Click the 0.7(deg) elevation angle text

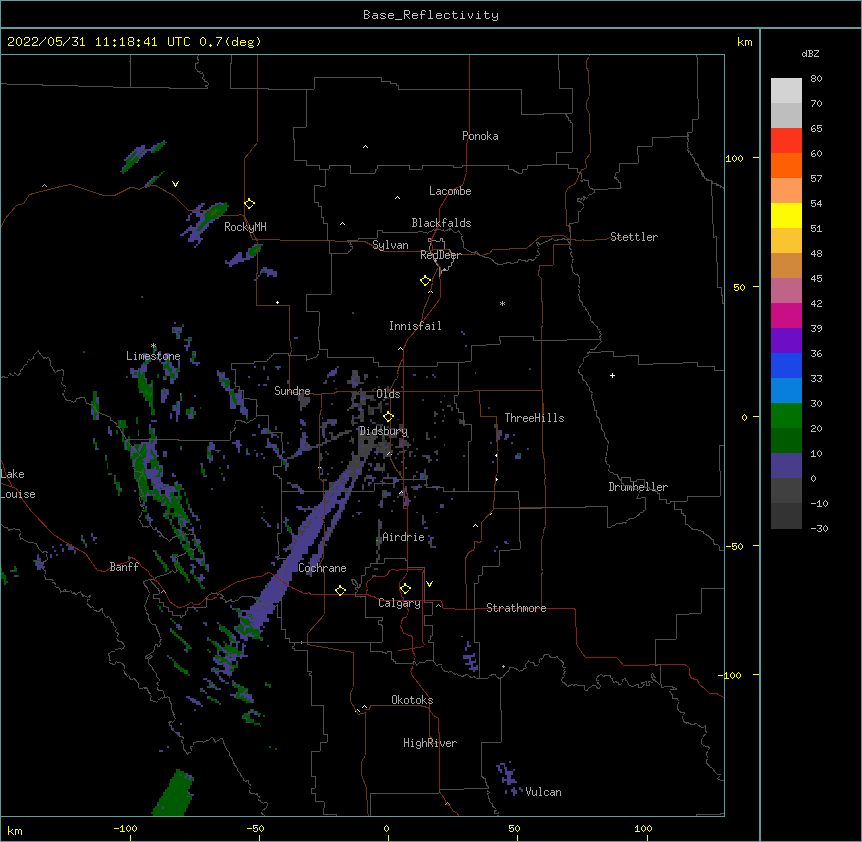(230, 42)
